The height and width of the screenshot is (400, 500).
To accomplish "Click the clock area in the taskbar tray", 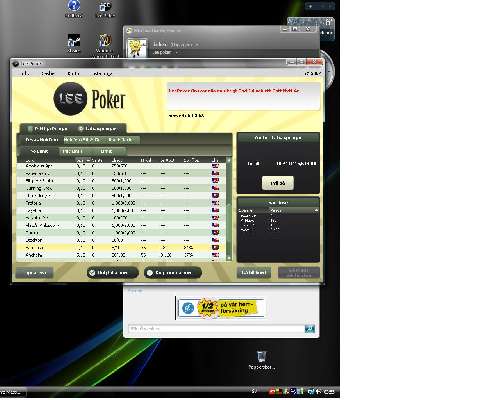I will click(329, 392).
